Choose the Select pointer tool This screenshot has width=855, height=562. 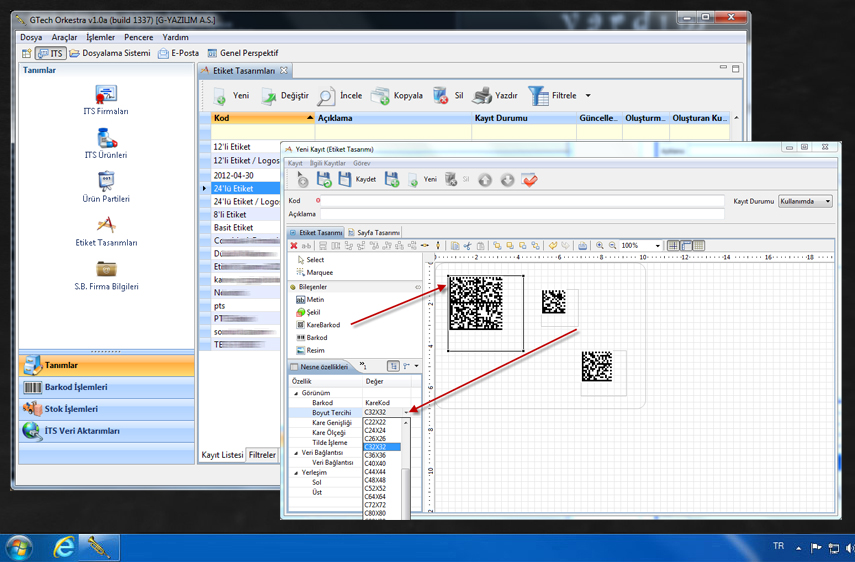(311, 260)
